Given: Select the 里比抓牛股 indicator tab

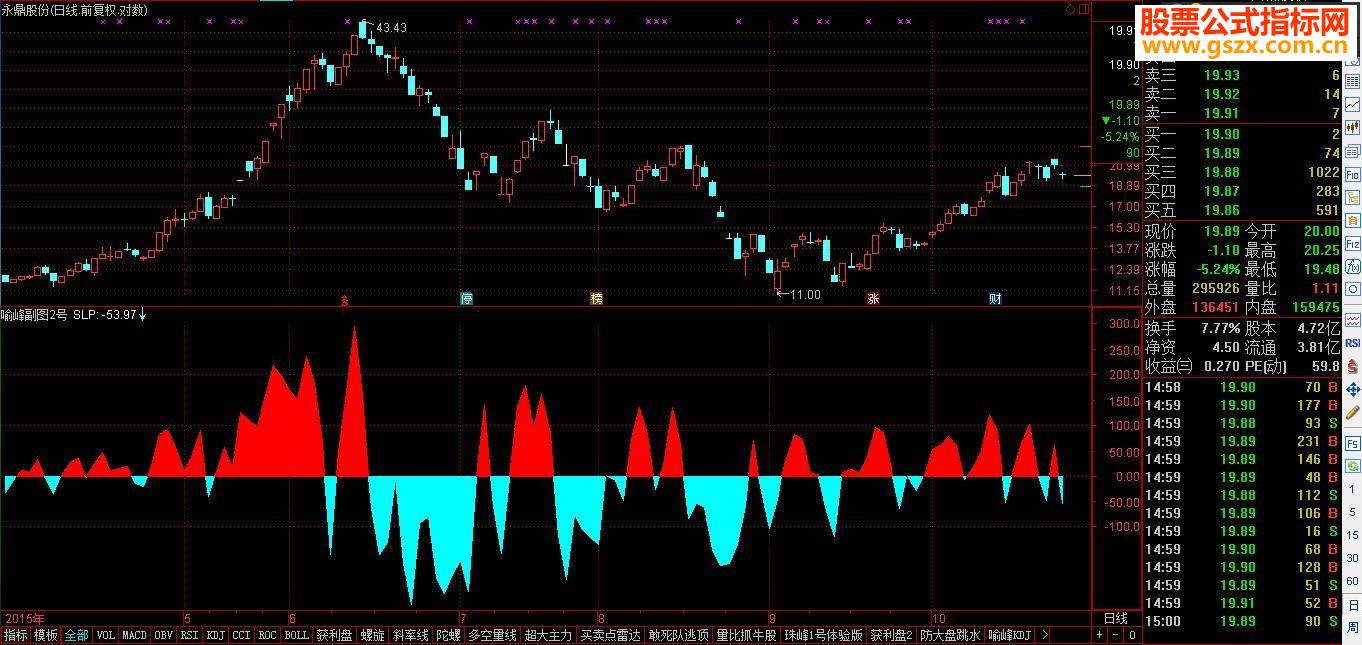Looking at the screenshot, I should pos(747,635).
